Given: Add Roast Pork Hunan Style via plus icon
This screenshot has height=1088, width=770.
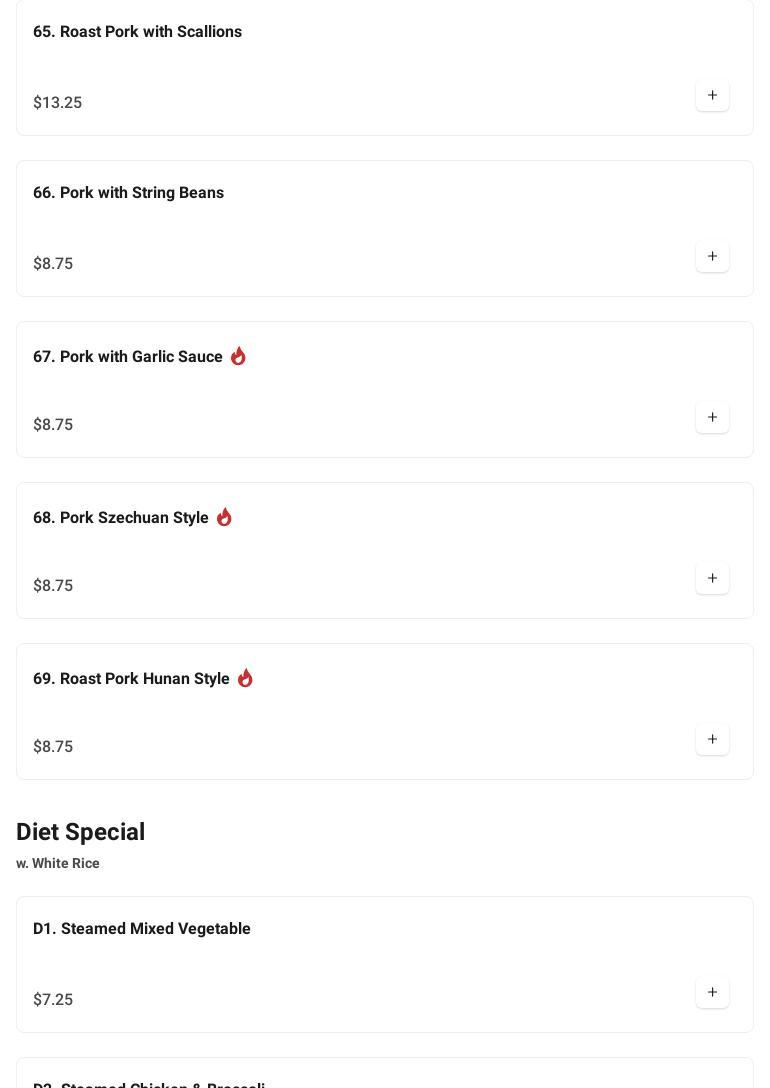Looking at the screenshot, I should point(712,740).
